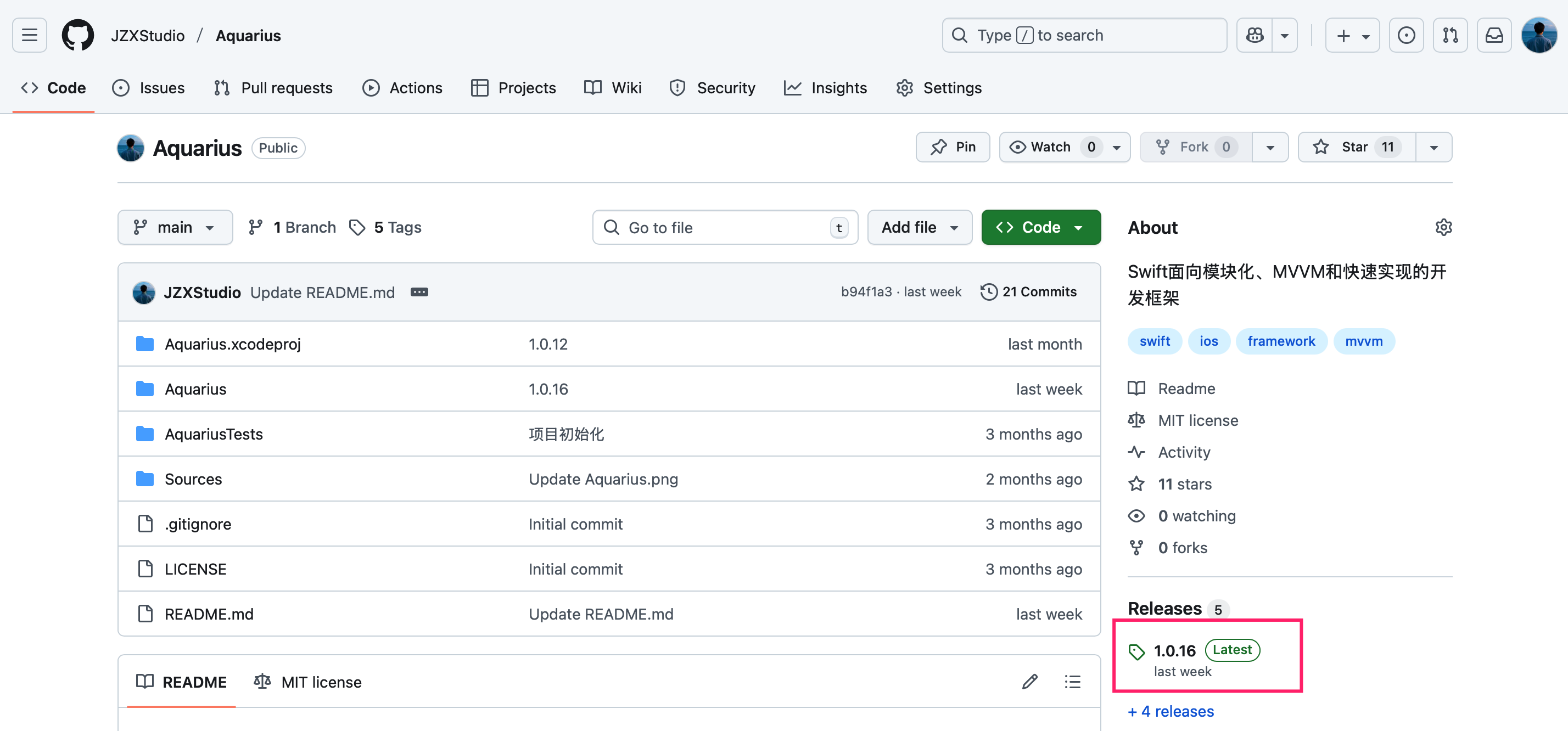Star the Aquarius repository
Screen dimensions: 1568x731
point(1356,147)
